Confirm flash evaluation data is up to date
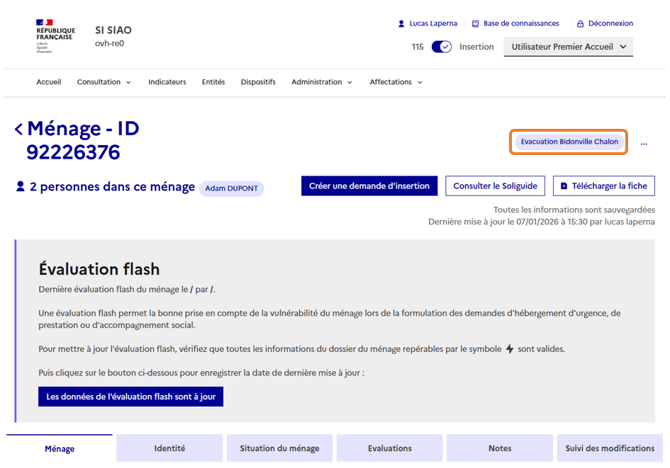The image size is (670, 468). click(130, 397)
